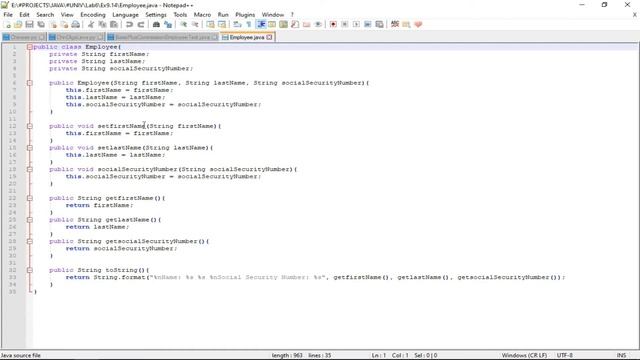640x360 pixels.
Task: Click the Java source file status text
Action: (21, 355)
